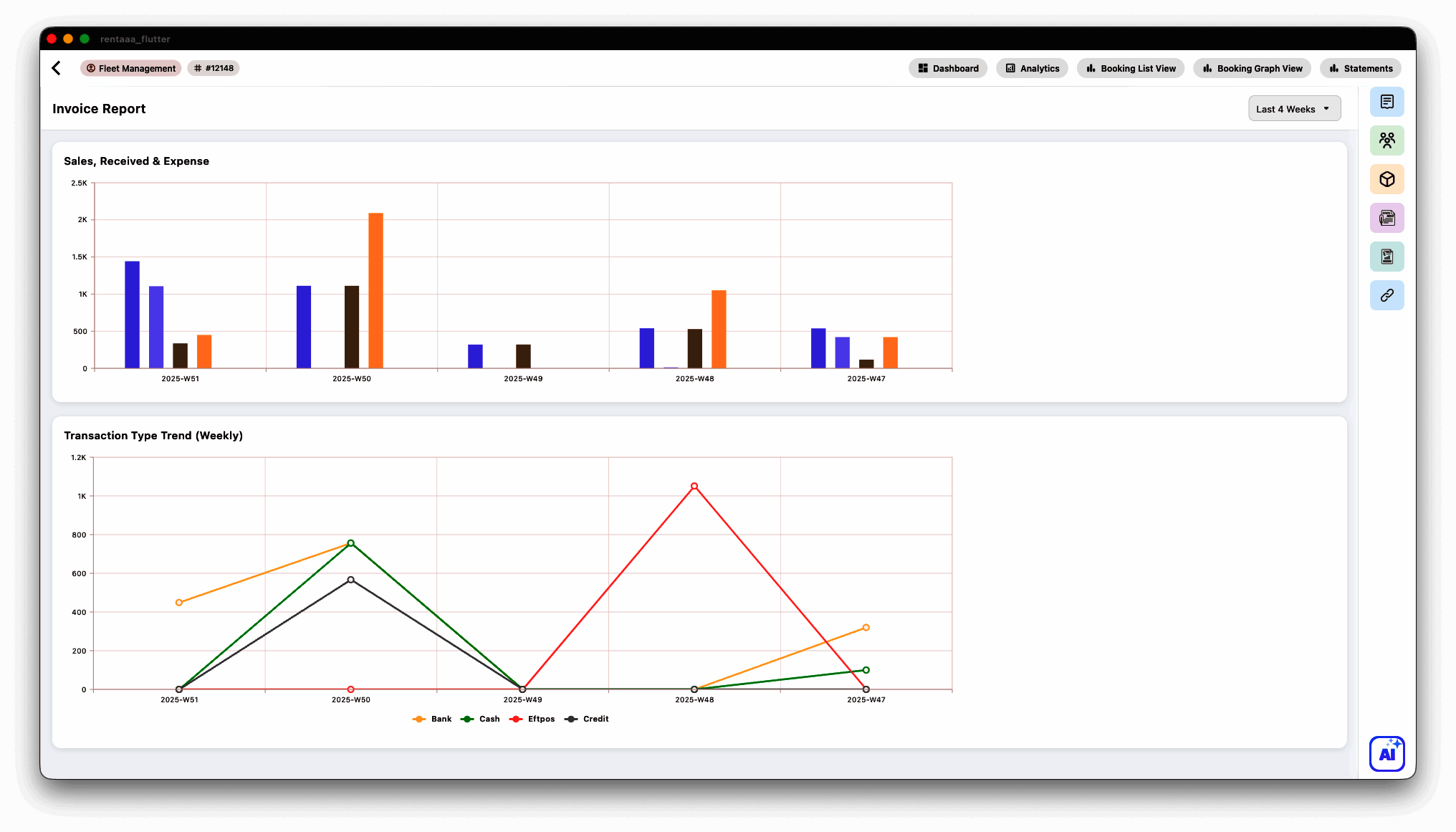Switch to the Dashboard tab
This screenshot has width=1456, height=832.
point(948,68)
